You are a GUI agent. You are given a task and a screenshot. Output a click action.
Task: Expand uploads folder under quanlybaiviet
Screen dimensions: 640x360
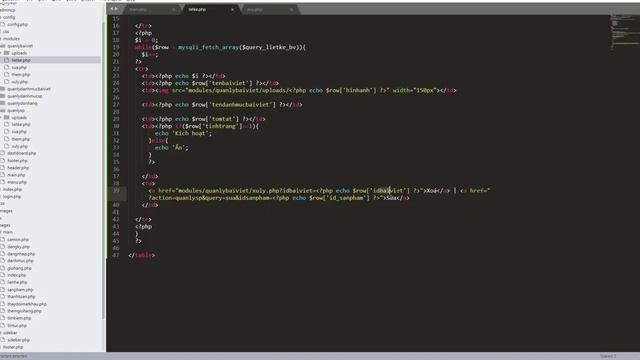pos(1,53)
